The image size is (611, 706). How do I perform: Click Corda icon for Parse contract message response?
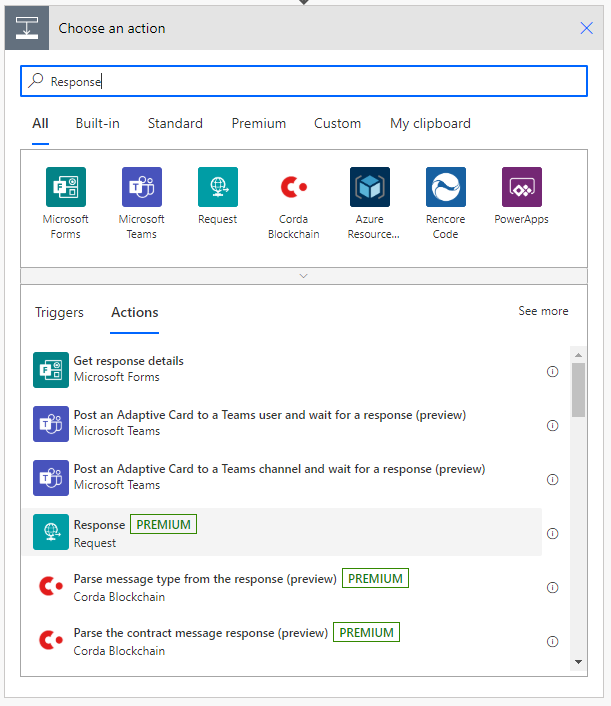pos(51,640)
